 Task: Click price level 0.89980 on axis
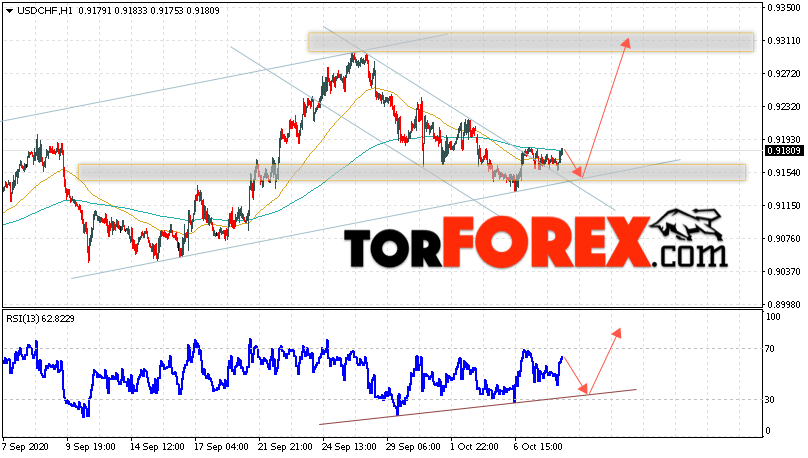pos(784,304)
